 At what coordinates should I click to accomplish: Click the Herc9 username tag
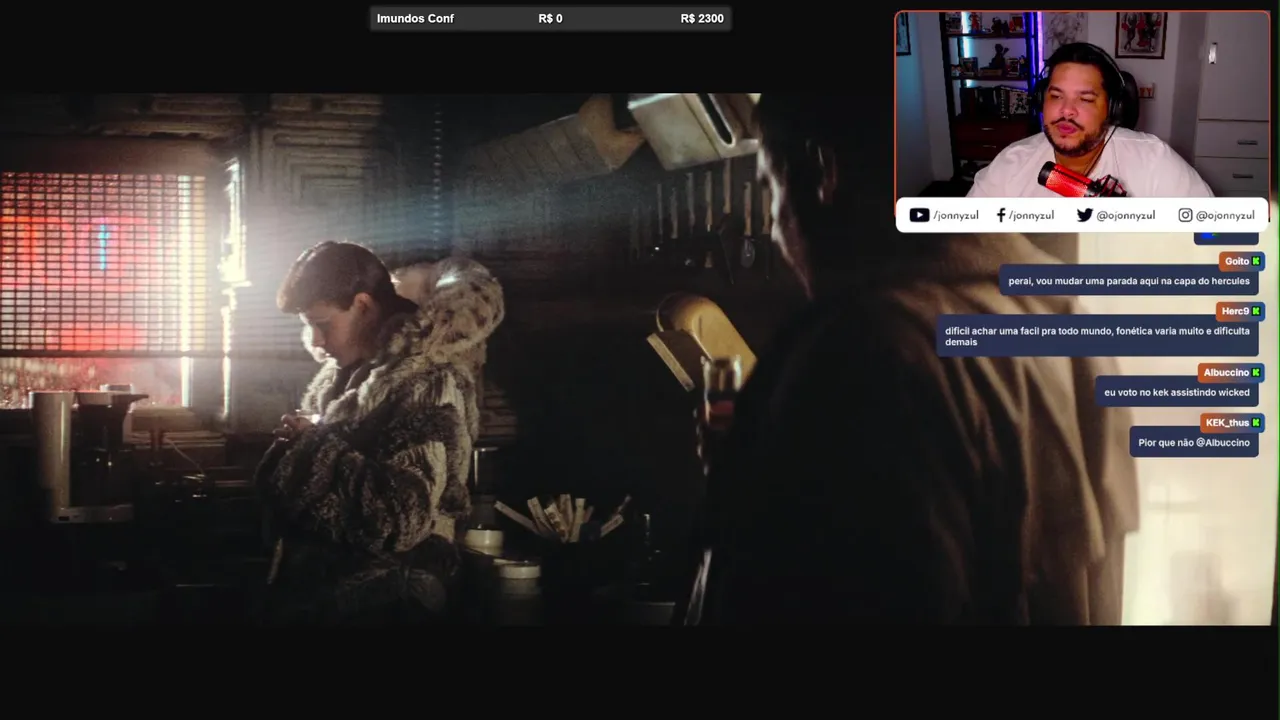(x=1240, y=311)
